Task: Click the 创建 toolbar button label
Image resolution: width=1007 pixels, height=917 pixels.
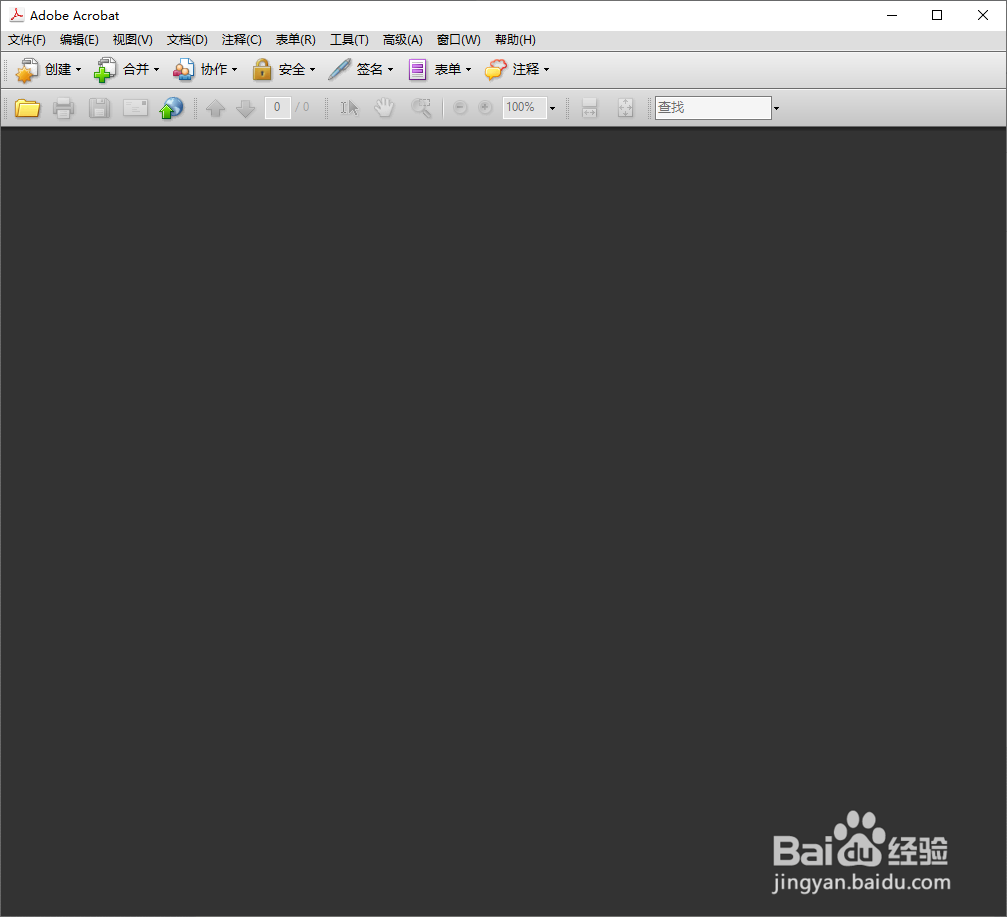Action: pyautogui.click(x=58, y=69)
